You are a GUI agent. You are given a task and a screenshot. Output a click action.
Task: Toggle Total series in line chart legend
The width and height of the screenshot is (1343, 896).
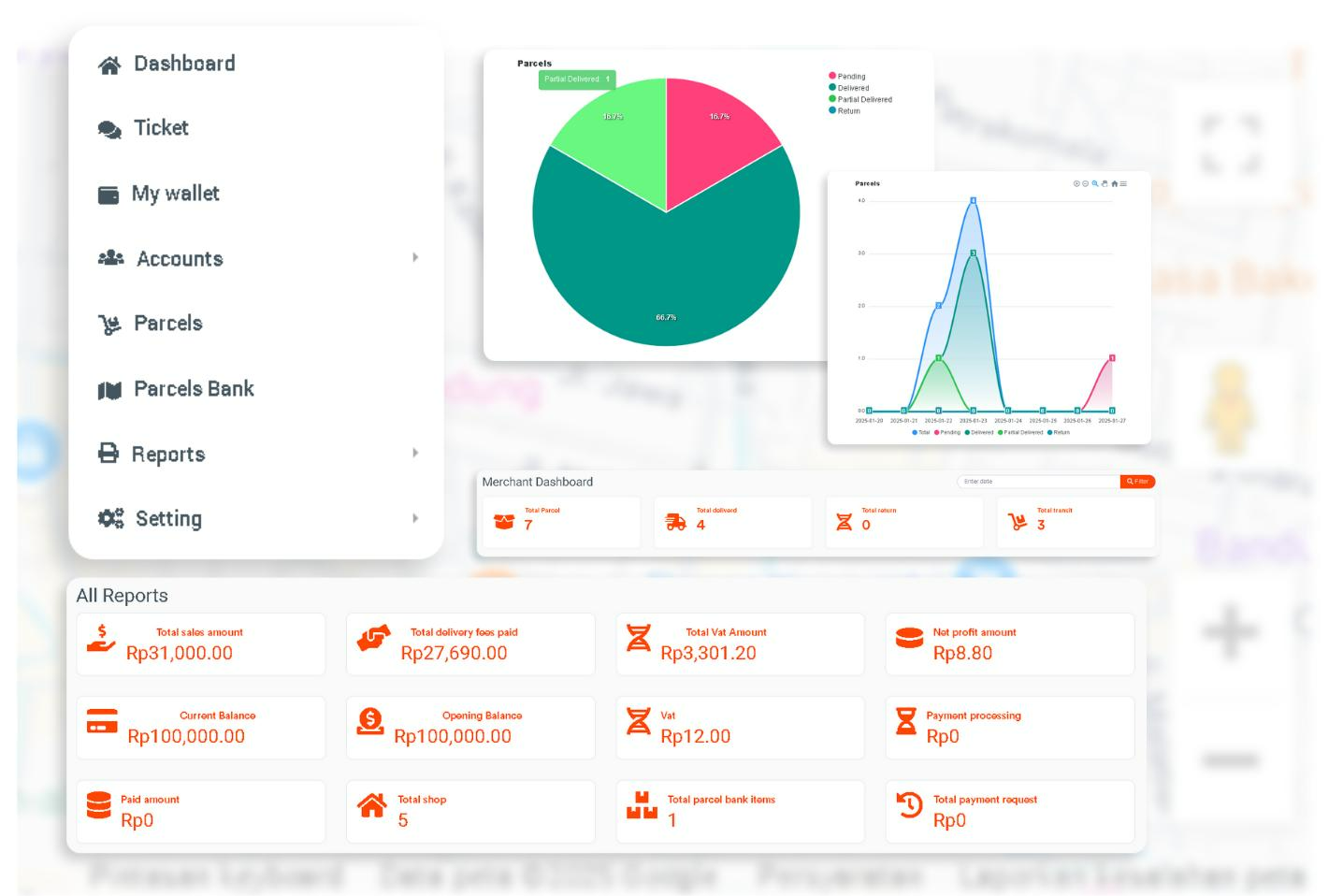coord(921,433)
